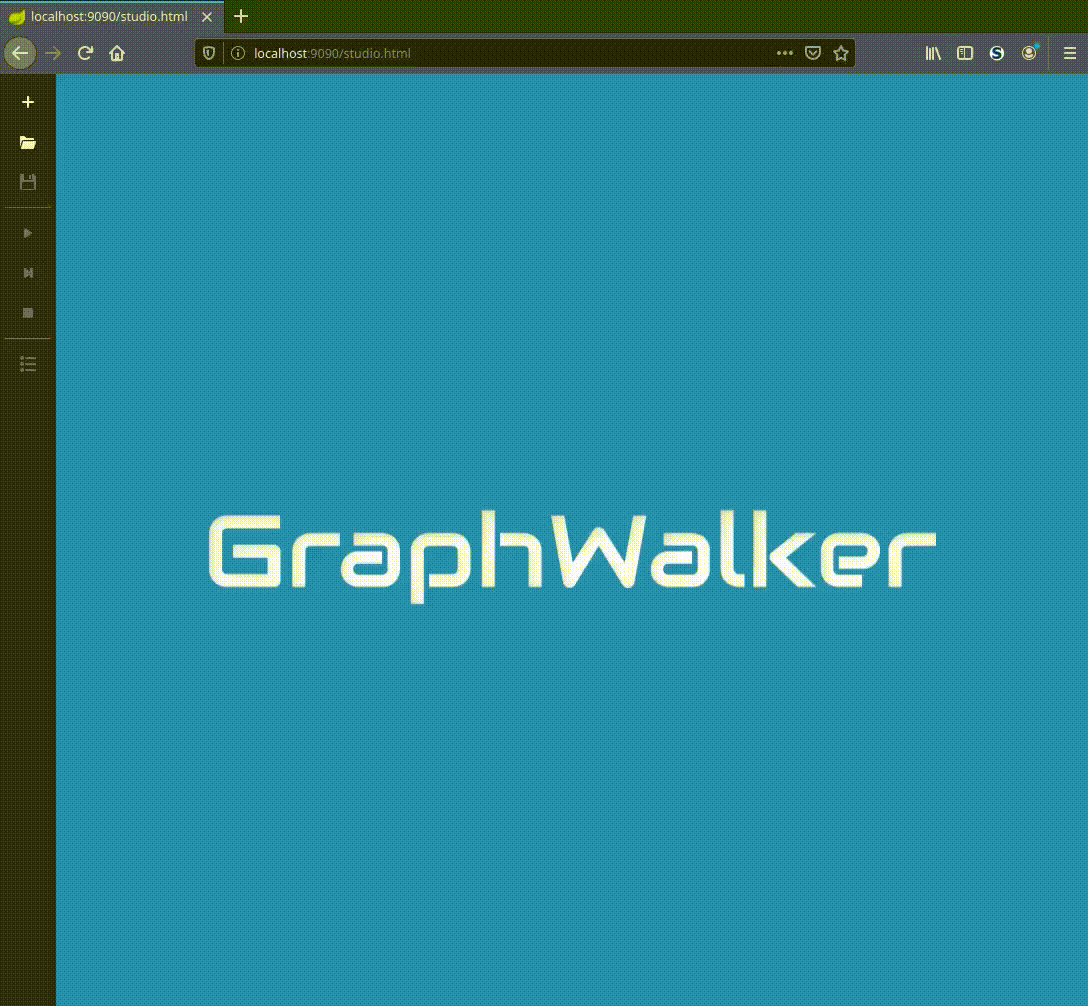The image size is (1088, 1006).
Task: Click the save floppy disk icon
Action: (28, 182)
